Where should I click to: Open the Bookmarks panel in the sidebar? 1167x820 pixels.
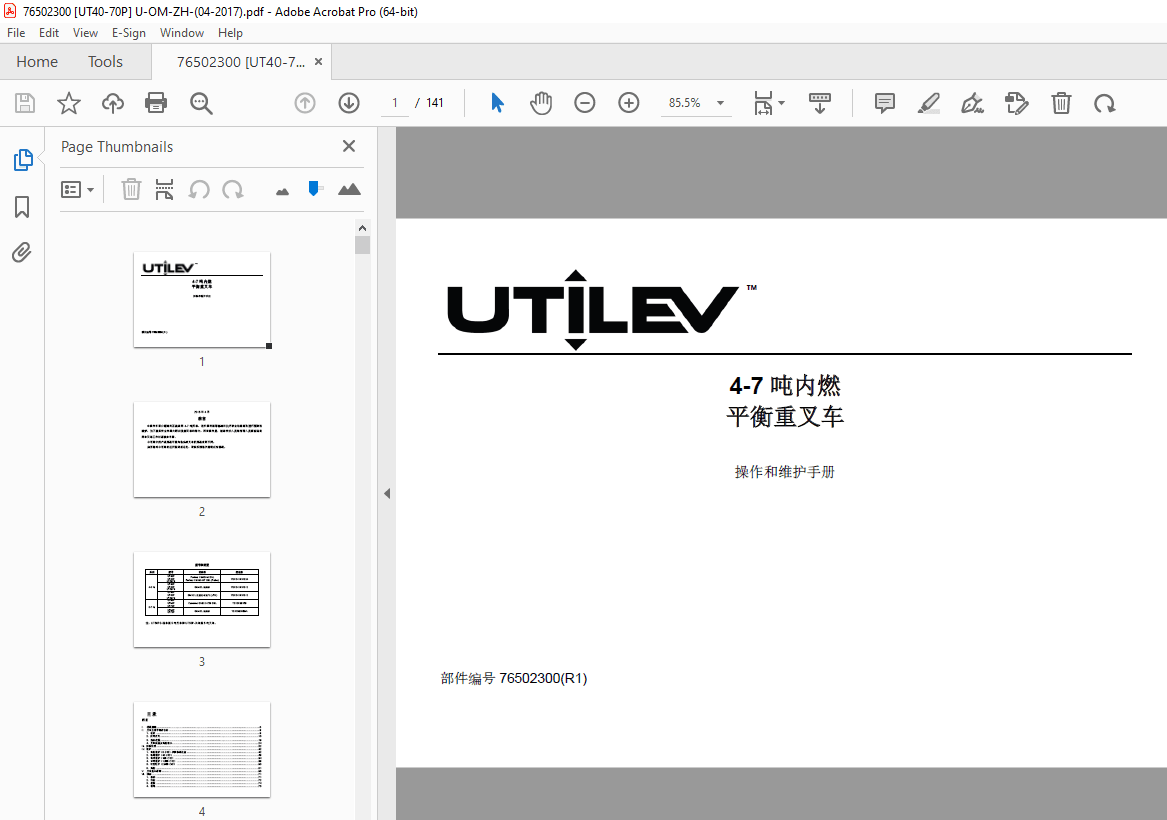[x=22, y=206]
